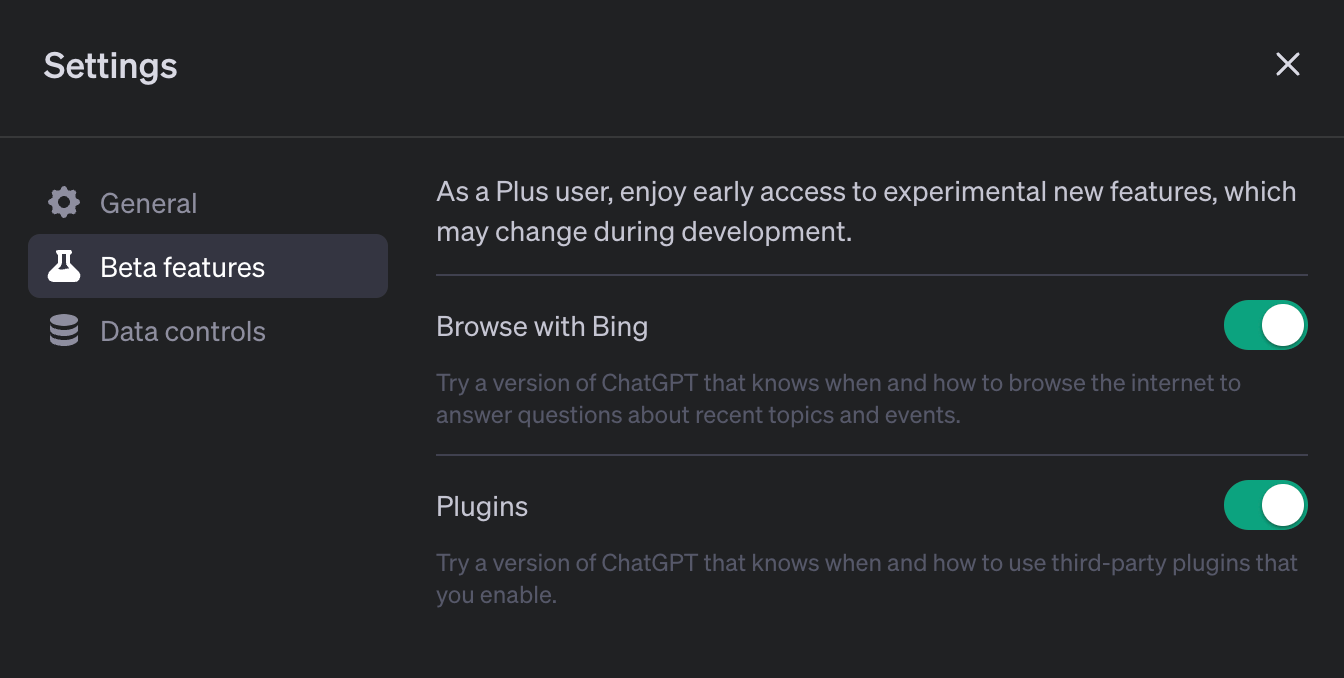The image size is (1344, 678).
Task: Click the white knob on Plugins switch
Action: click(1283, 506)
